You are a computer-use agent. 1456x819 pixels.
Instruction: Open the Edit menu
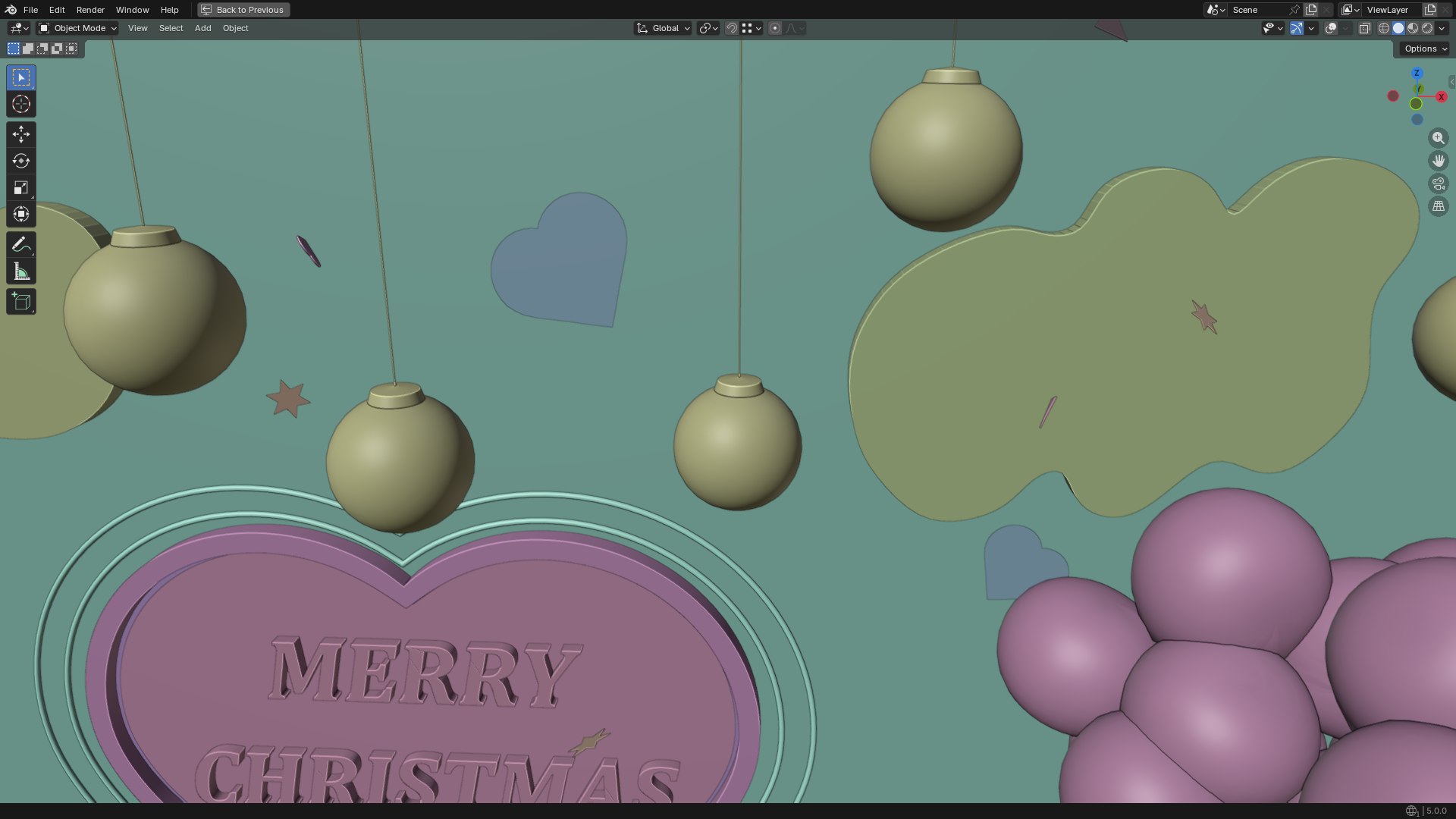pyautogui.click(x=57, y=10)
